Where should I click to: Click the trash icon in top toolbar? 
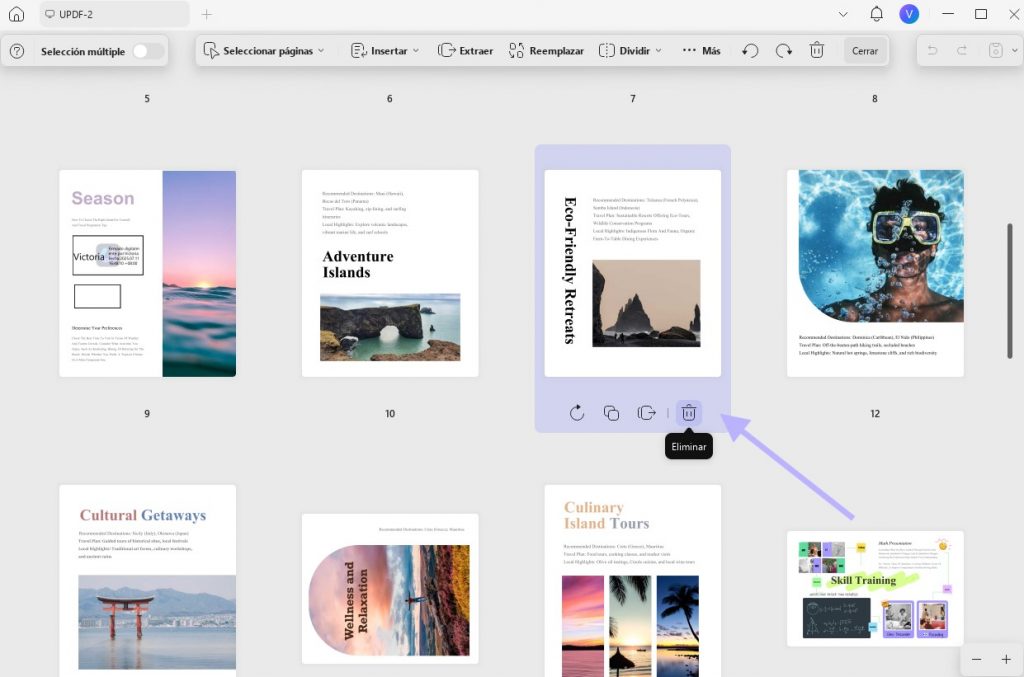[x=816, y=50]
